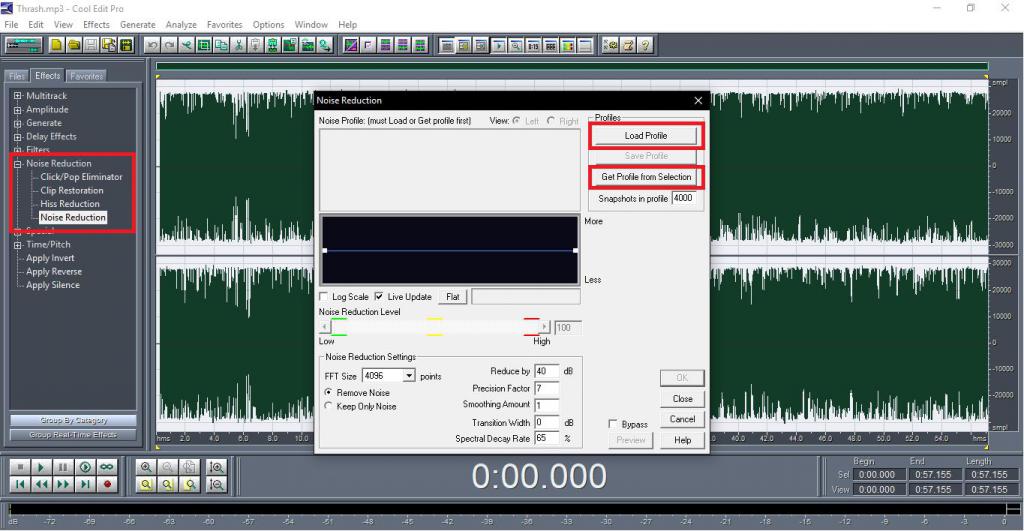Image resolution: width=1024 pixels, height=531 pixels.
Task: Click the Trim/crop toolbar icon
Action: (203, 45)
